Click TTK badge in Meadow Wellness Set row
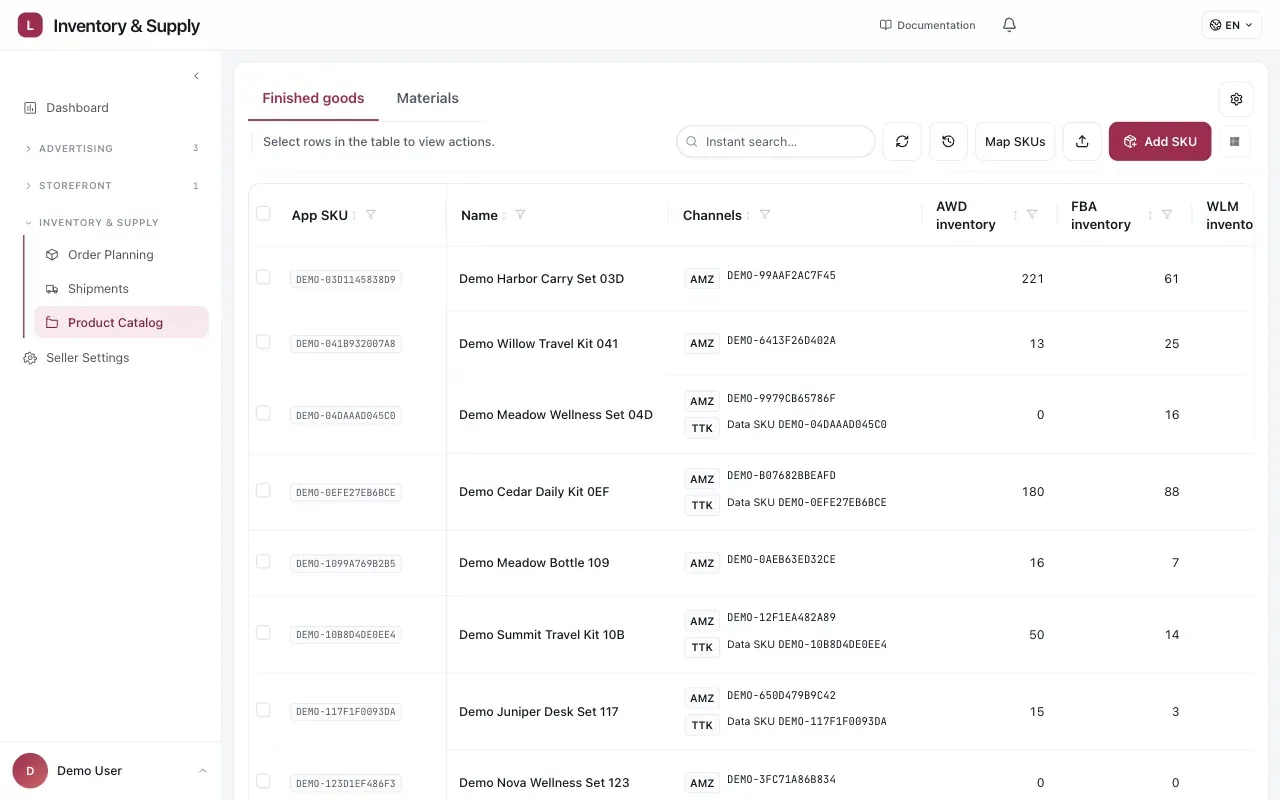This screenshot has height=800, width=1280. pos(702,428)
